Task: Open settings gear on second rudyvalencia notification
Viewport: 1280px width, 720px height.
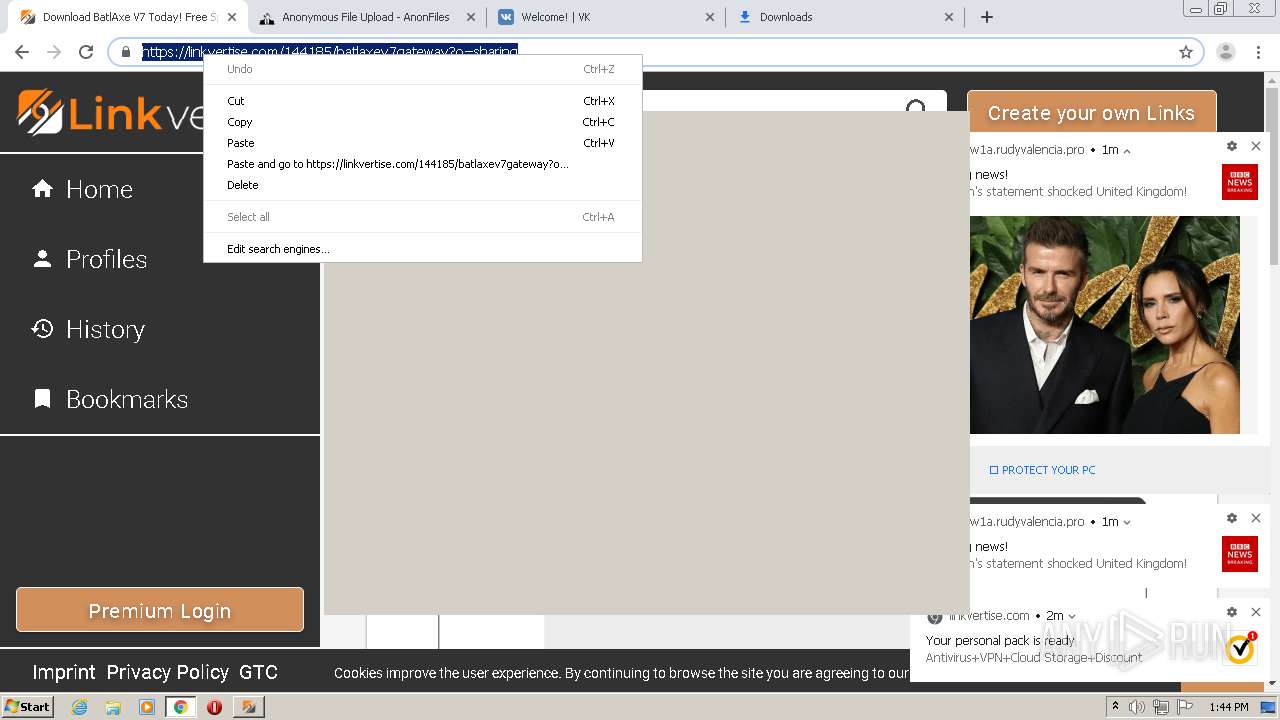Action: click(x=1232, y=518)
